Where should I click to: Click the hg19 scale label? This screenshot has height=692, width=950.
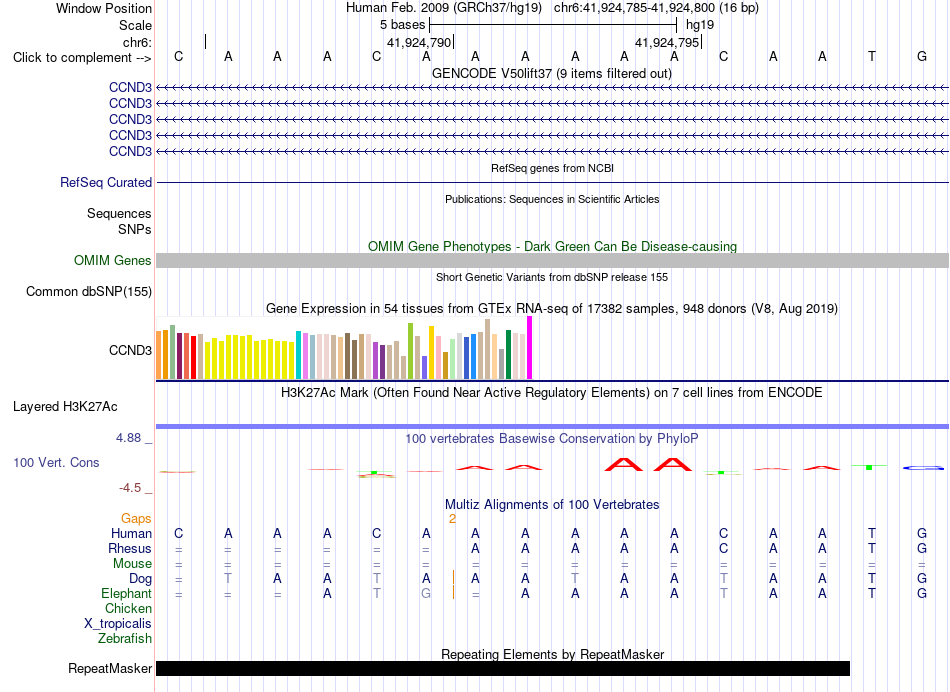[x=700, y=25]
